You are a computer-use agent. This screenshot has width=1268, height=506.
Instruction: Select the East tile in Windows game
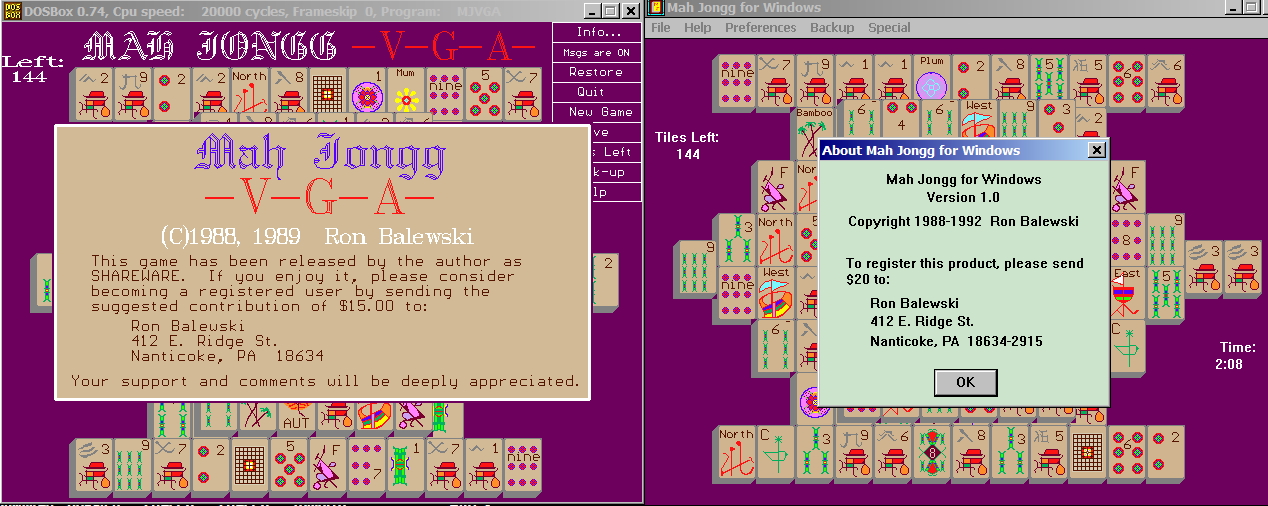pos(1127,292)
